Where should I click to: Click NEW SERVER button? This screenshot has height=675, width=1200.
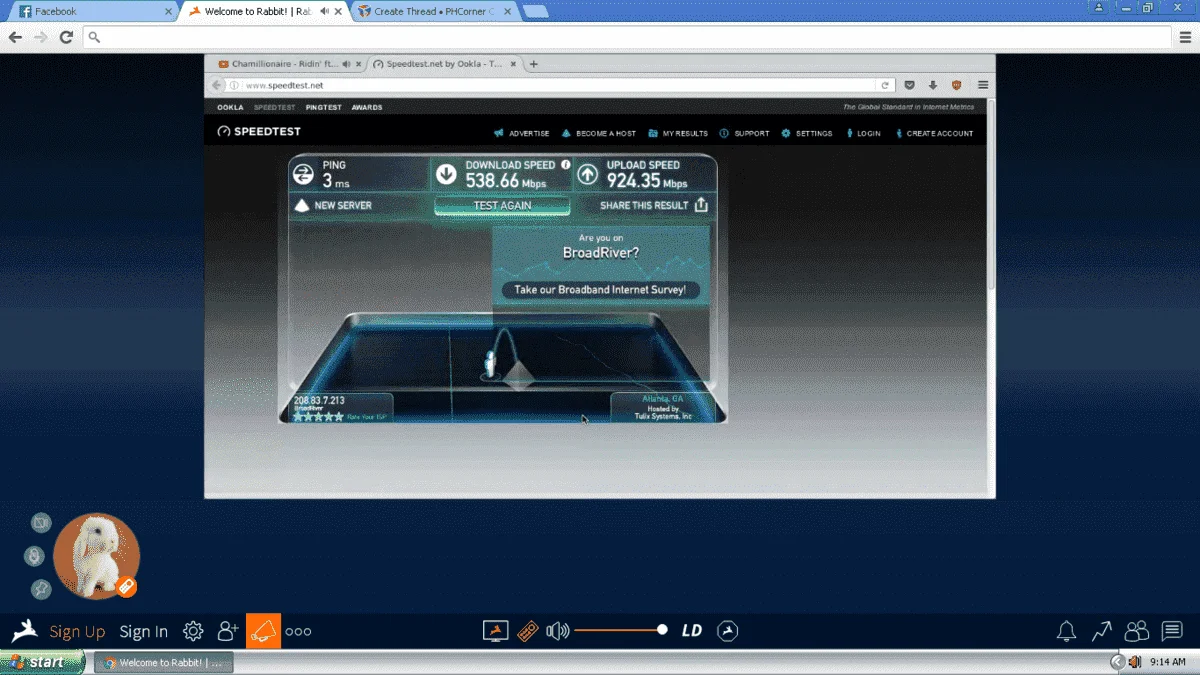333,205
